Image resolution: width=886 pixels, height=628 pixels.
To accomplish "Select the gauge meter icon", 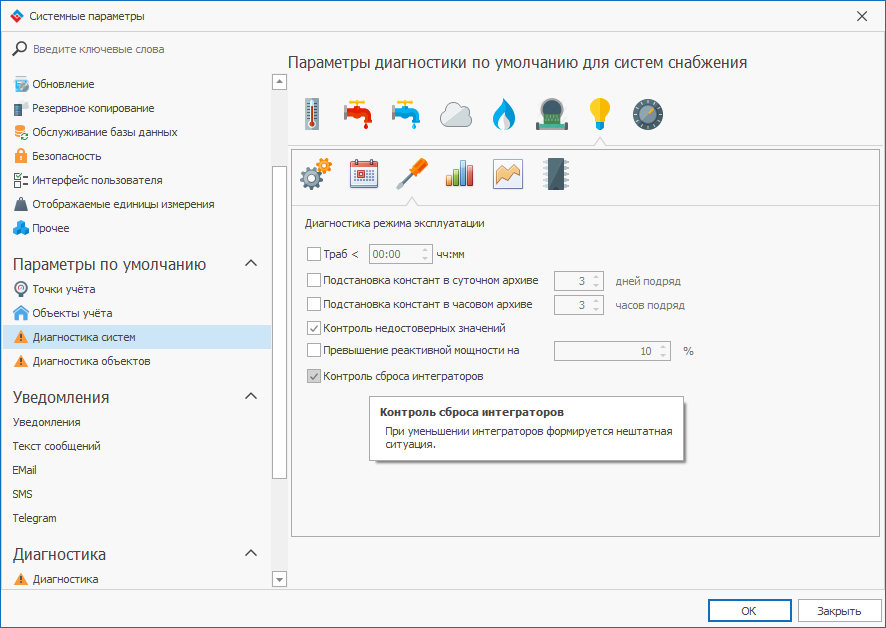I will (648, 114).
